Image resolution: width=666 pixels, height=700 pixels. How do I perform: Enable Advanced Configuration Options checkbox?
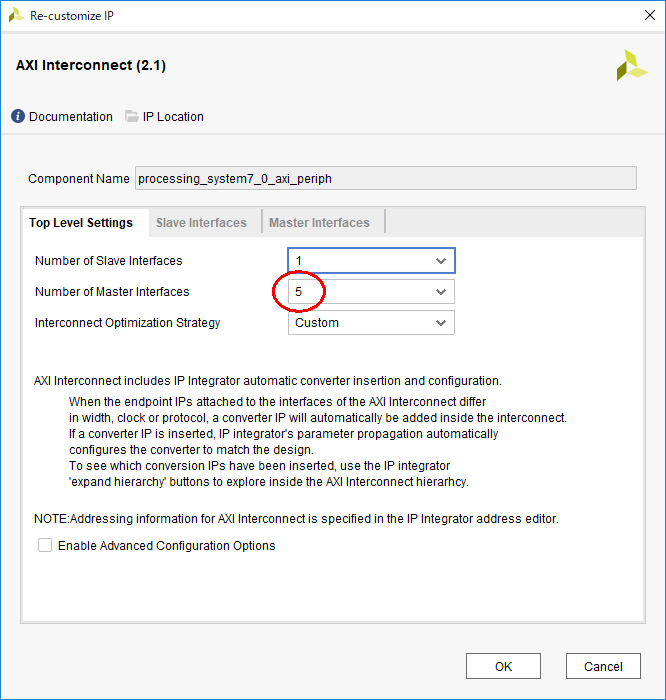pos(45,546)
